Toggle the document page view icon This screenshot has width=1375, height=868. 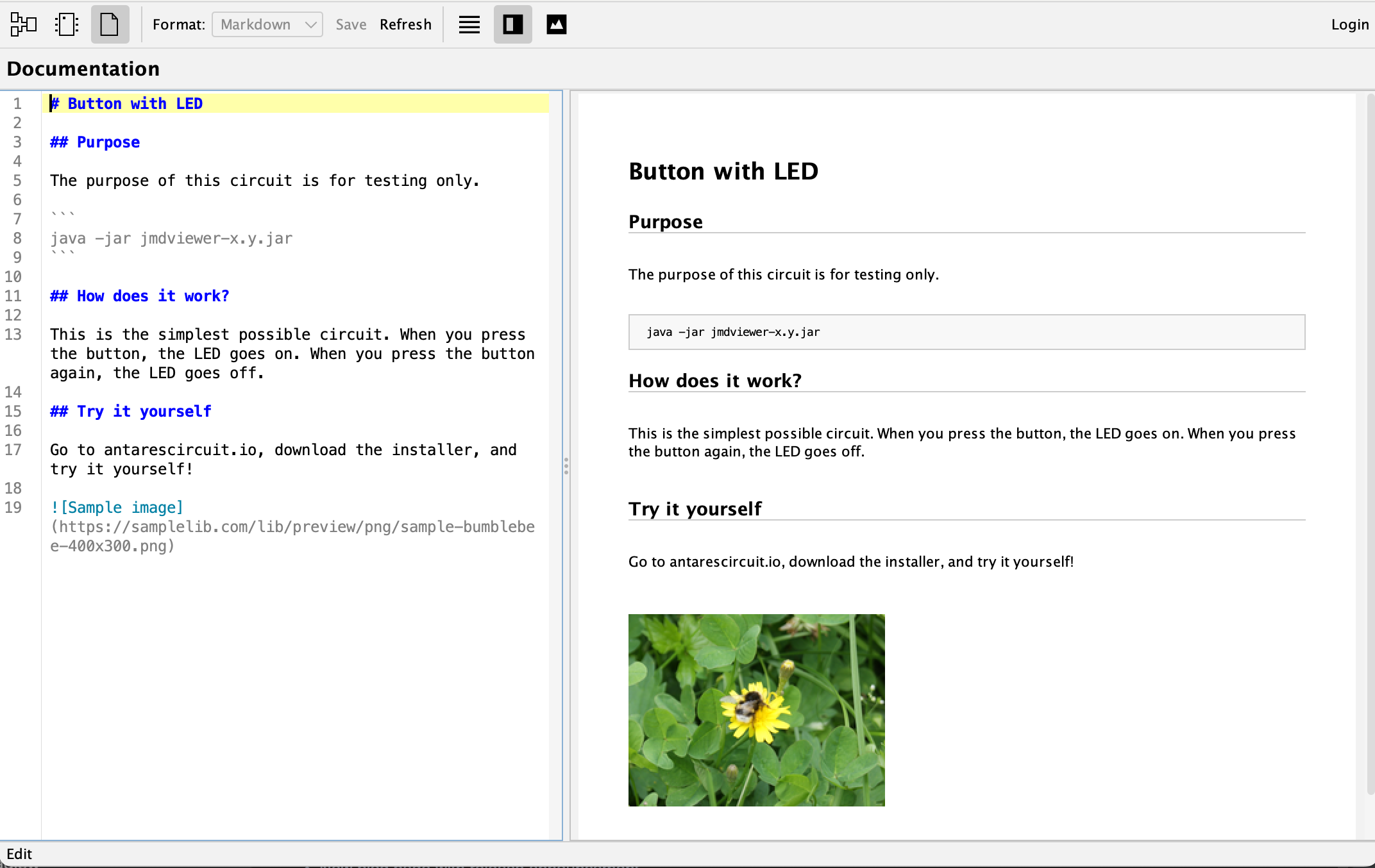[x=110, y=24]
